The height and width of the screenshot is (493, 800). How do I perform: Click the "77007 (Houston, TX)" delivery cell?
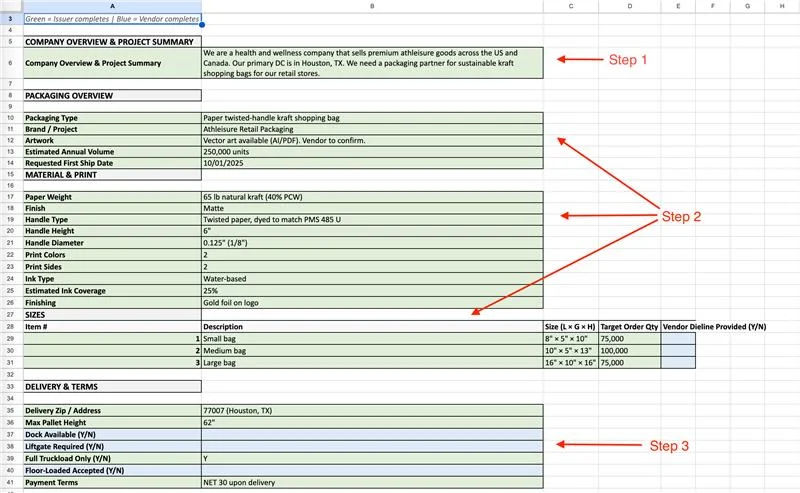[x=372, y=410]
